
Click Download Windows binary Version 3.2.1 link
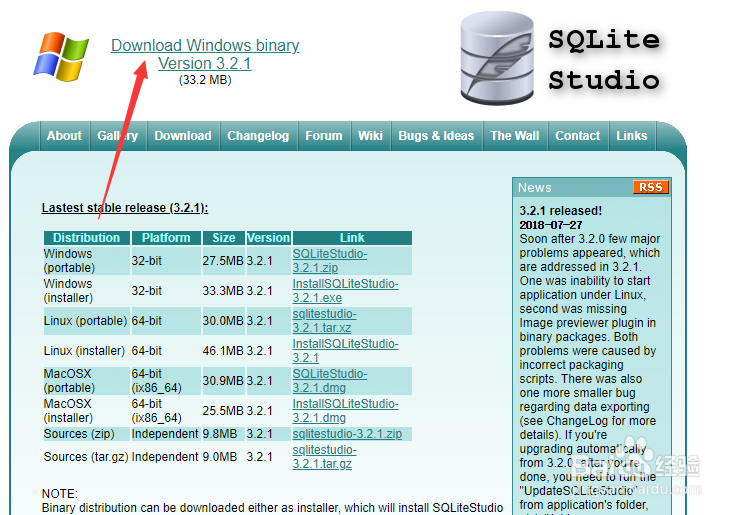coord(205,54)
